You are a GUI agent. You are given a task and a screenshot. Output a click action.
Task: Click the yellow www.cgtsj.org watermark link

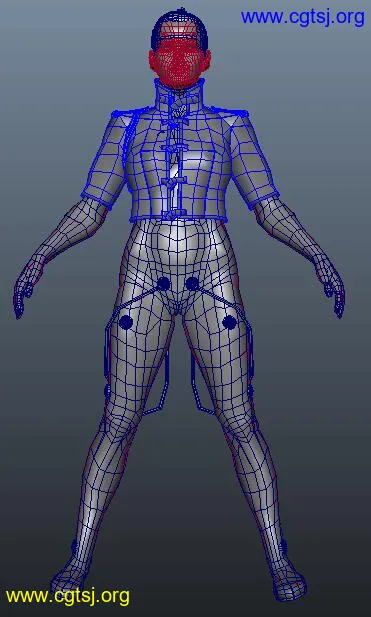tap(67, 596)
